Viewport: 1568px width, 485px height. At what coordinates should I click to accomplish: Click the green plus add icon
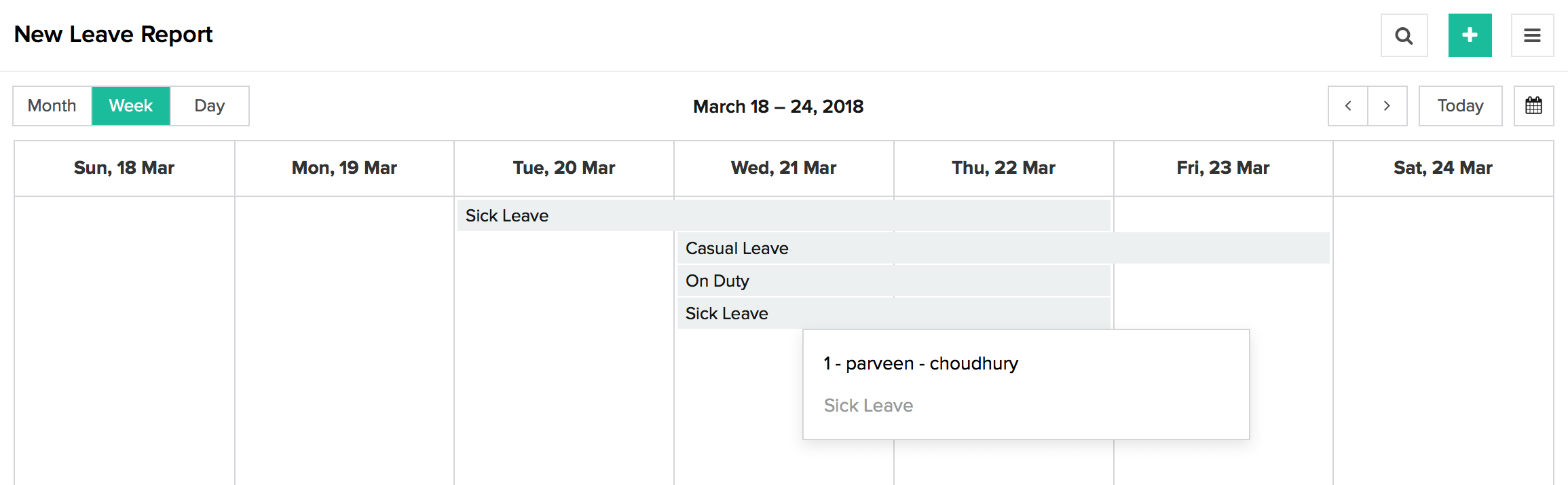1470,35
